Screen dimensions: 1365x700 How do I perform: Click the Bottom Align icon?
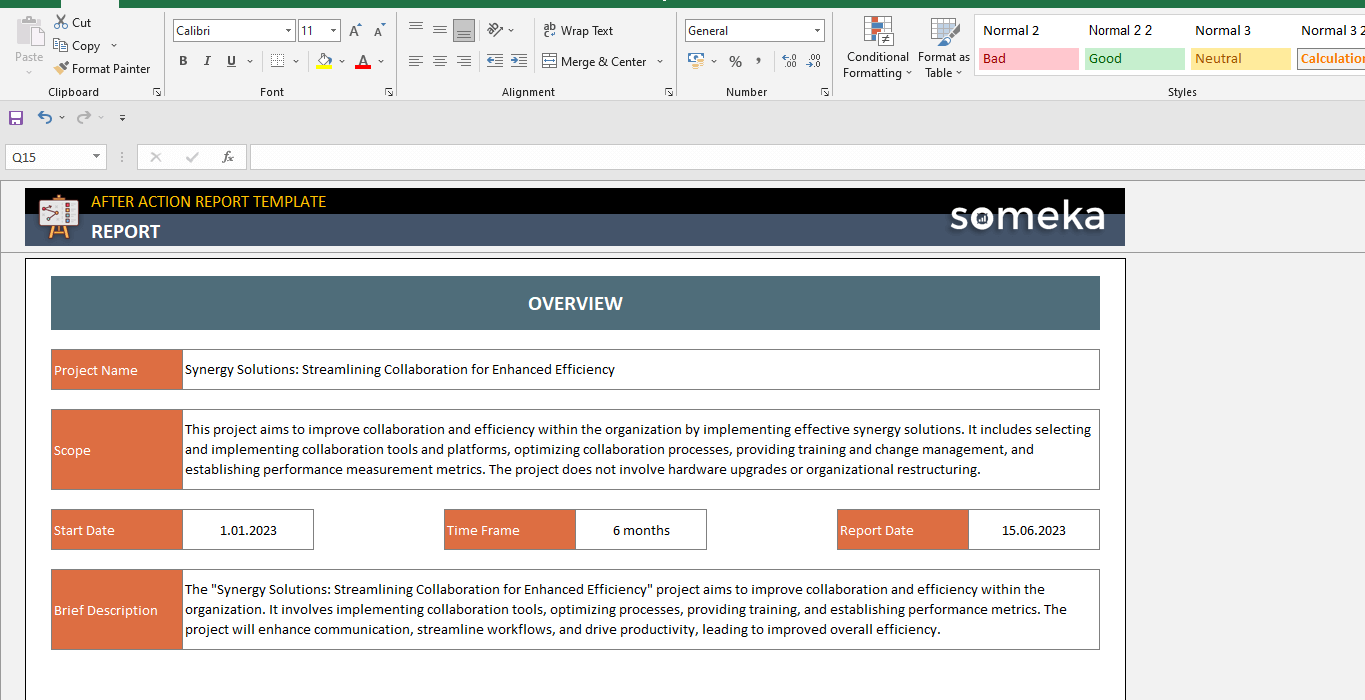click(464, 30)
